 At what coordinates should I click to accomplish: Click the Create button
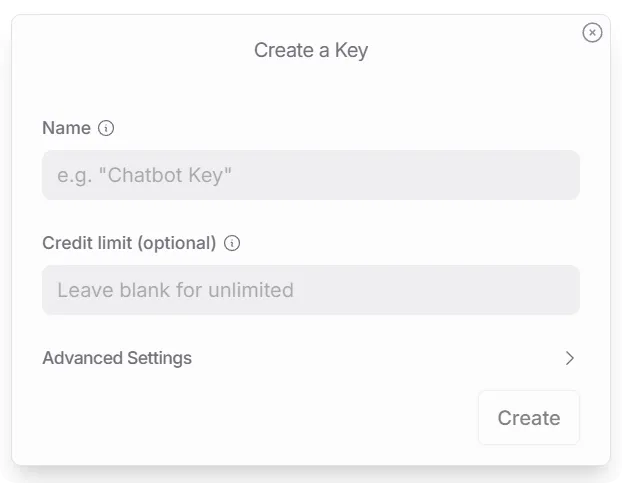click(x=528, y=417)
